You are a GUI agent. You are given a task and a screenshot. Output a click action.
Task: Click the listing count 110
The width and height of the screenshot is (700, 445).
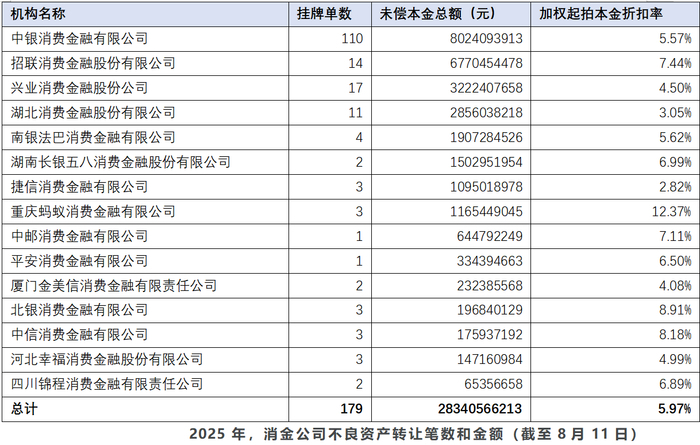[x=352, y=39]
